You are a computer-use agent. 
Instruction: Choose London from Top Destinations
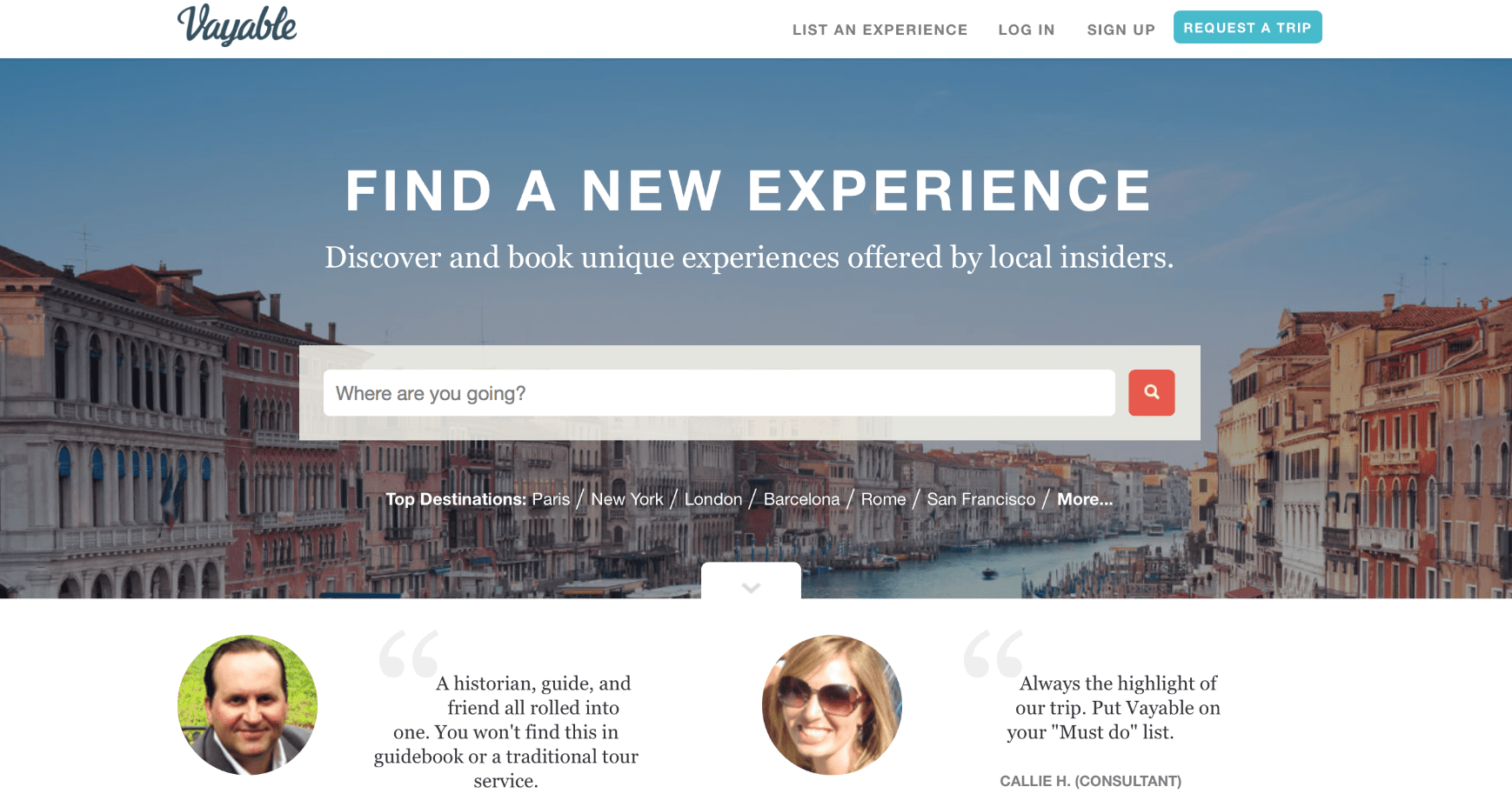(713, 499)
